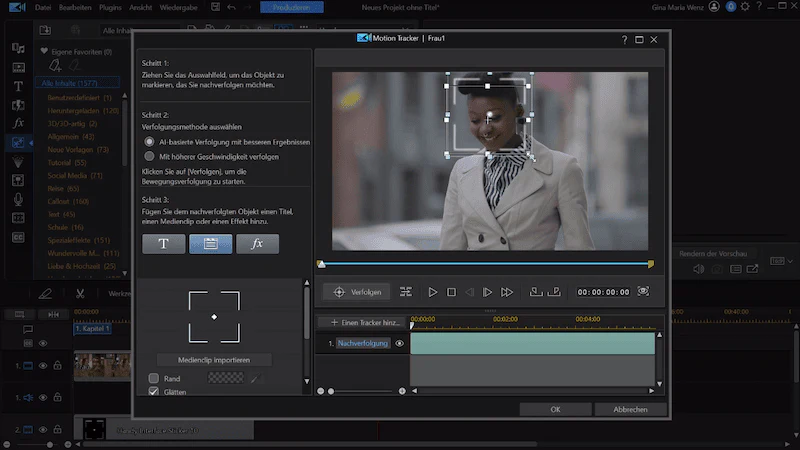Choose the fx effect button

point(258,244)
